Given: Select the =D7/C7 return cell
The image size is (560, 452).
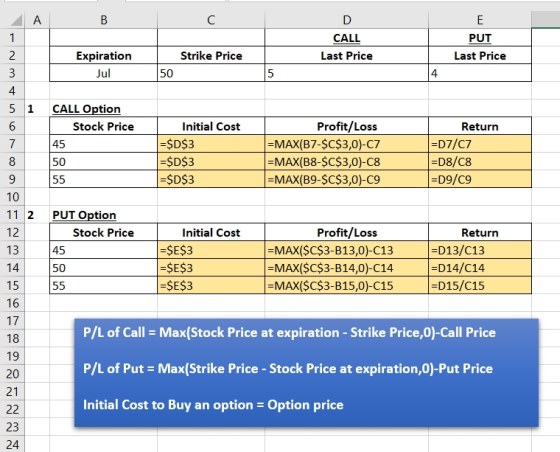Looking at the screenshot, I should pos(480,144).
